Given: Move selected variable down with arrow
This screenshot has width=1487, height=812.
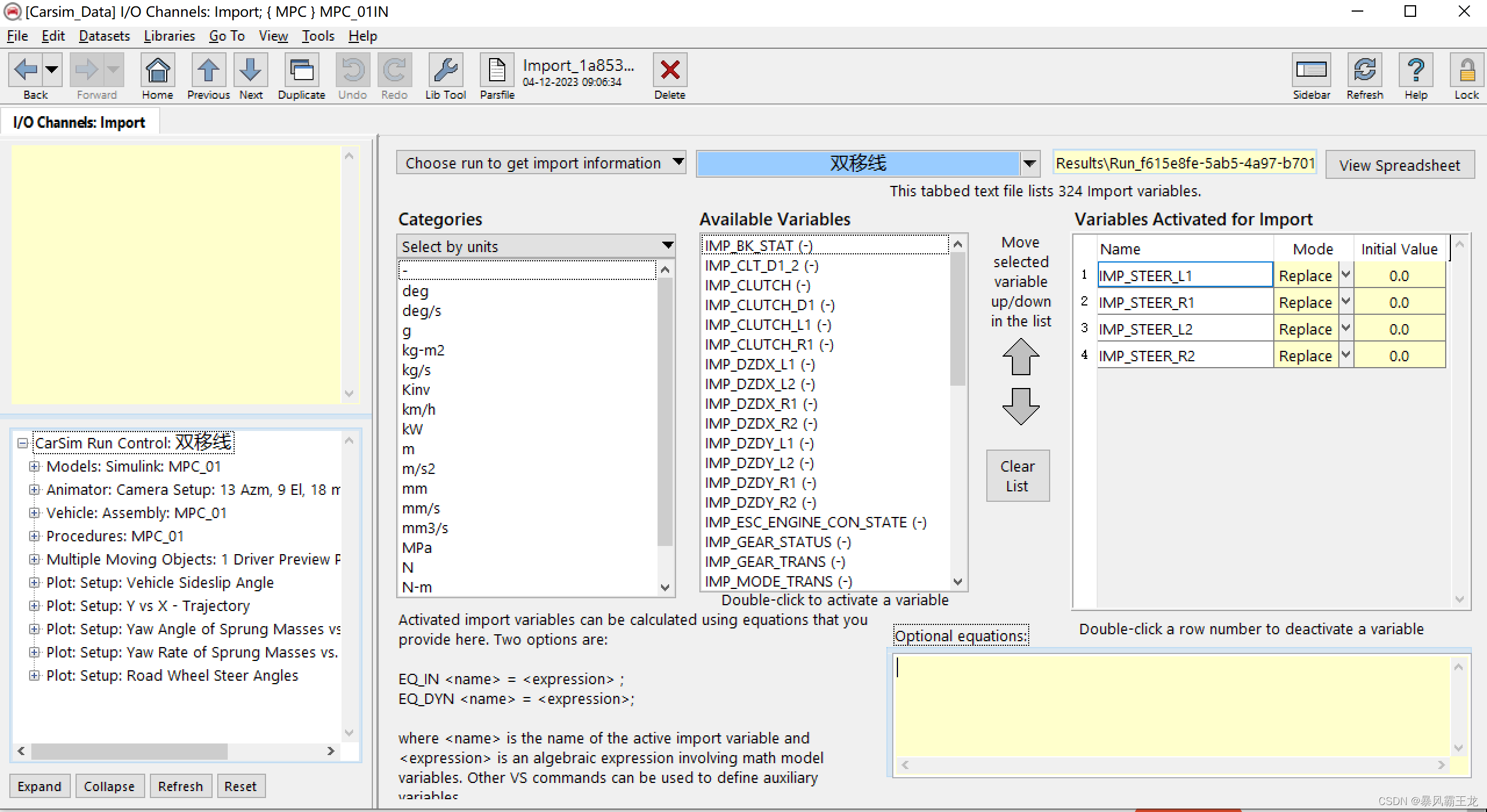Looking at the screenshot, I should 1021,406.
